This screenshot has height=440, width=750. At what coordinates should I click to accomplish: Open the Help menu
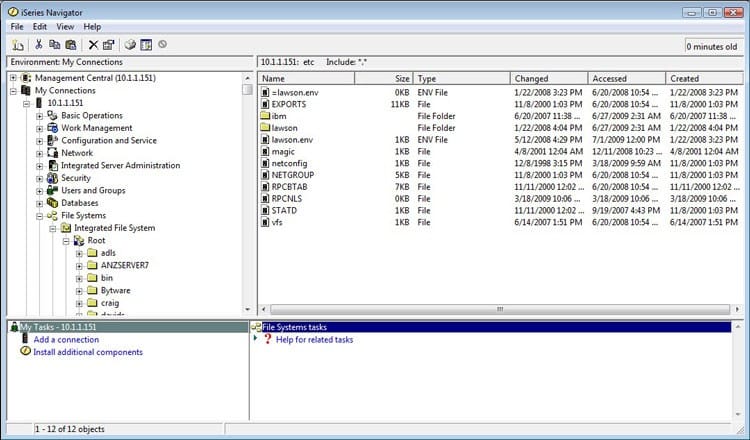[92, 27]
